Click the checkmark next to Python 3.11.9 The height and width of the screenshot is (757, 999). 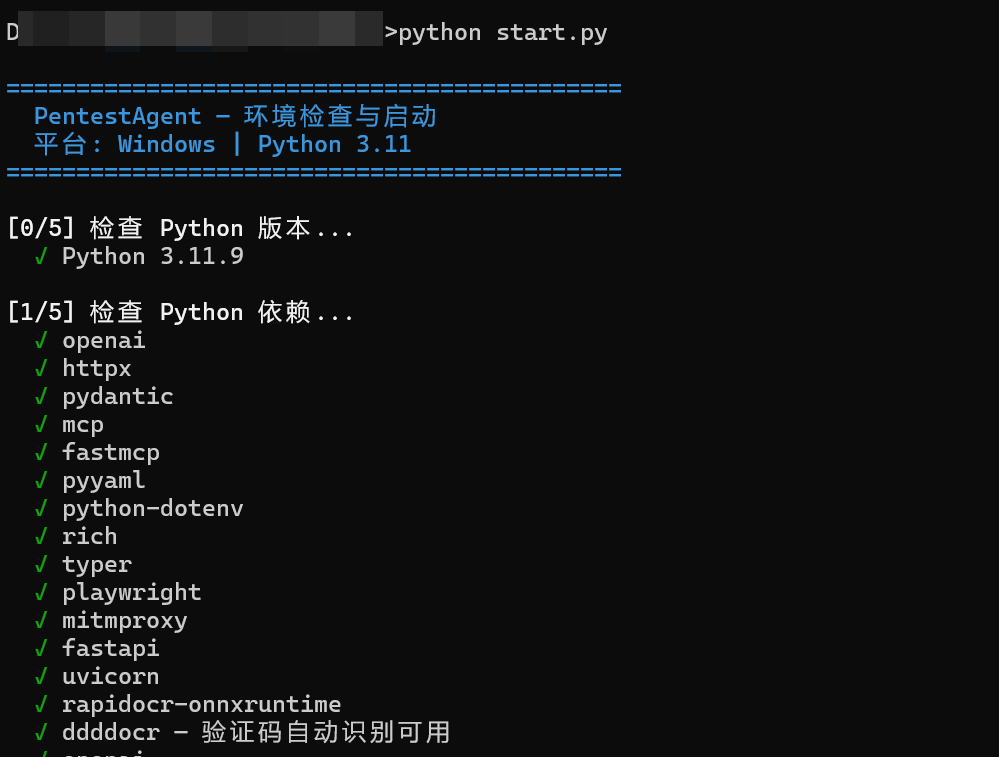click(41, 257)
